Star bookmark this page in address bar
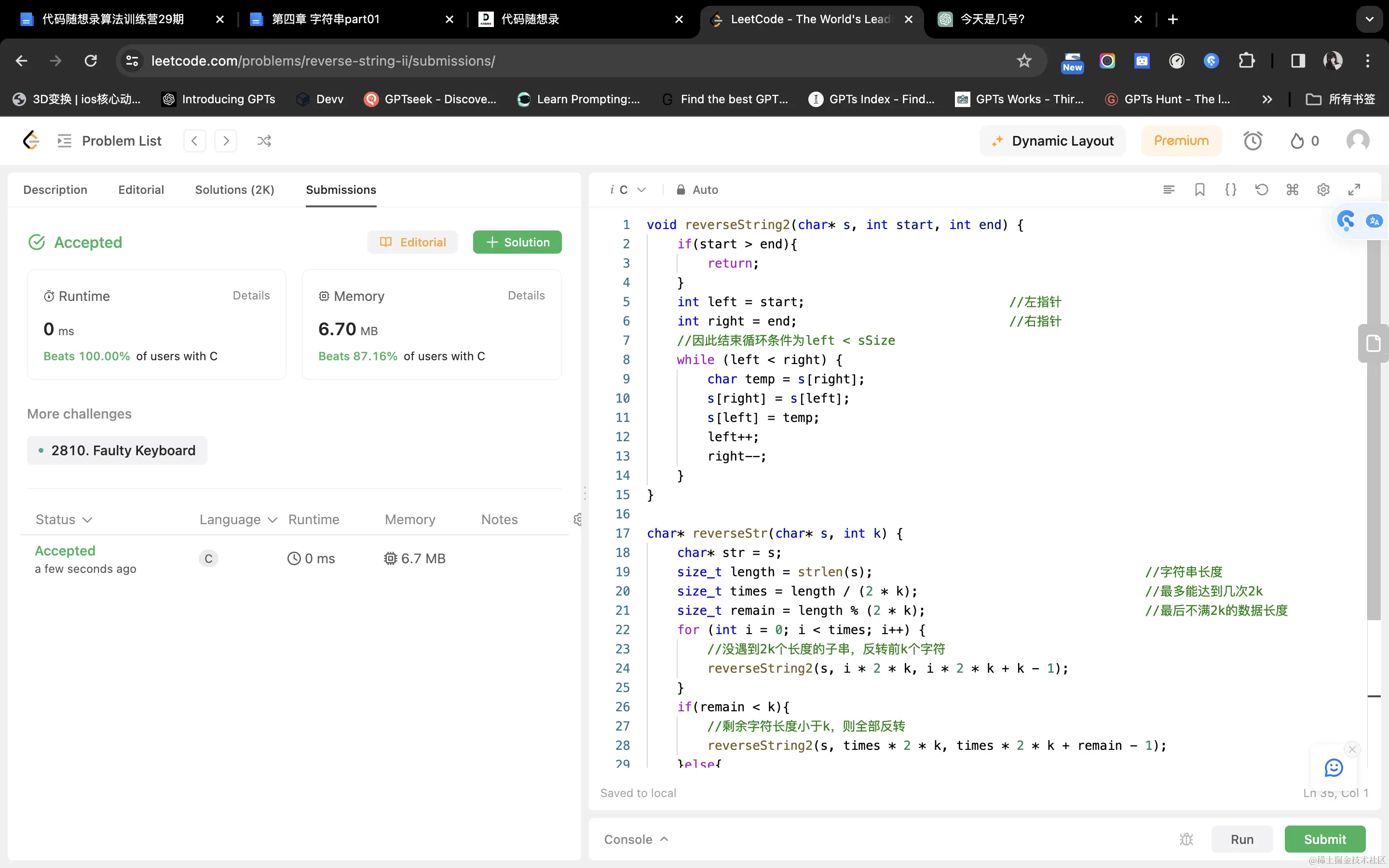The height and width of the screenshot is (868, 1389). tap(1024, 61)
